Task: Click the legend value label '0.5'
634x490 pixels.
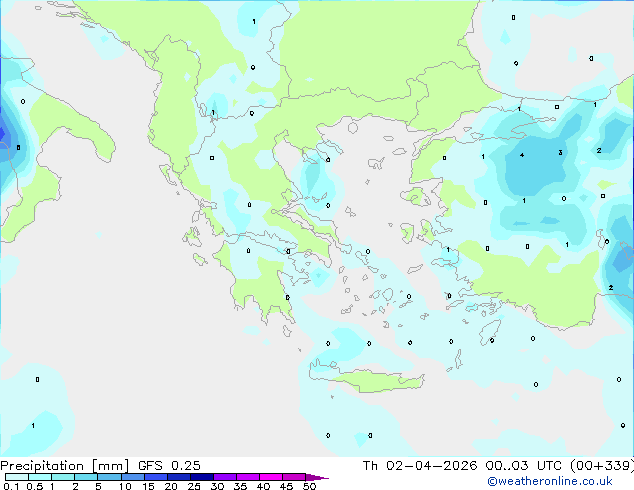Action: click(35, 486)
